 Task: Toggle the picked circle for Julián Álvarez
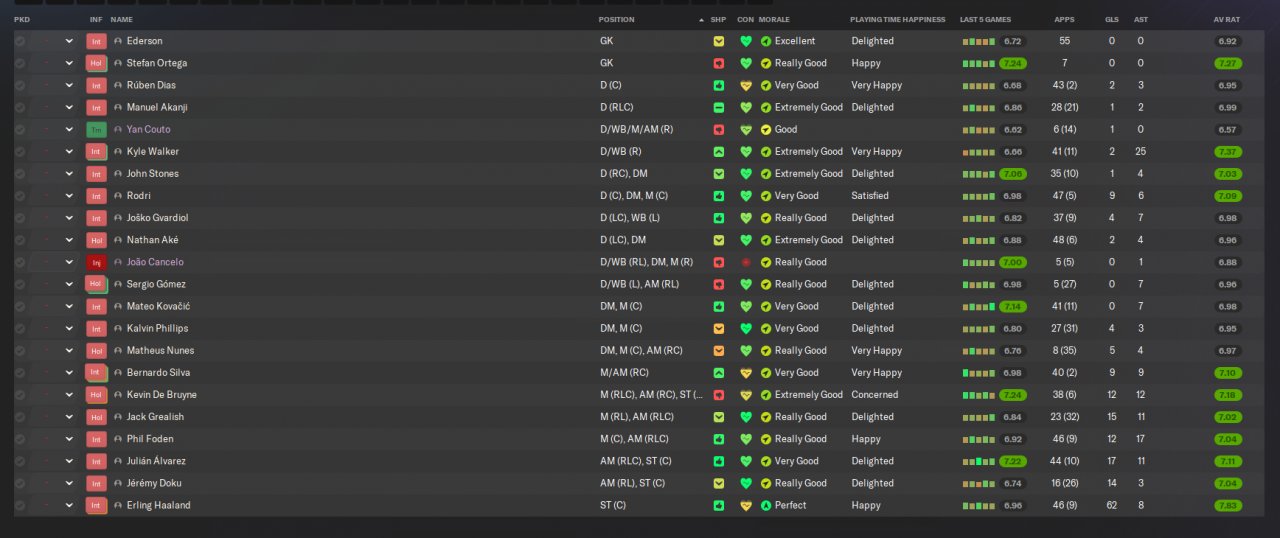point(20,461)
